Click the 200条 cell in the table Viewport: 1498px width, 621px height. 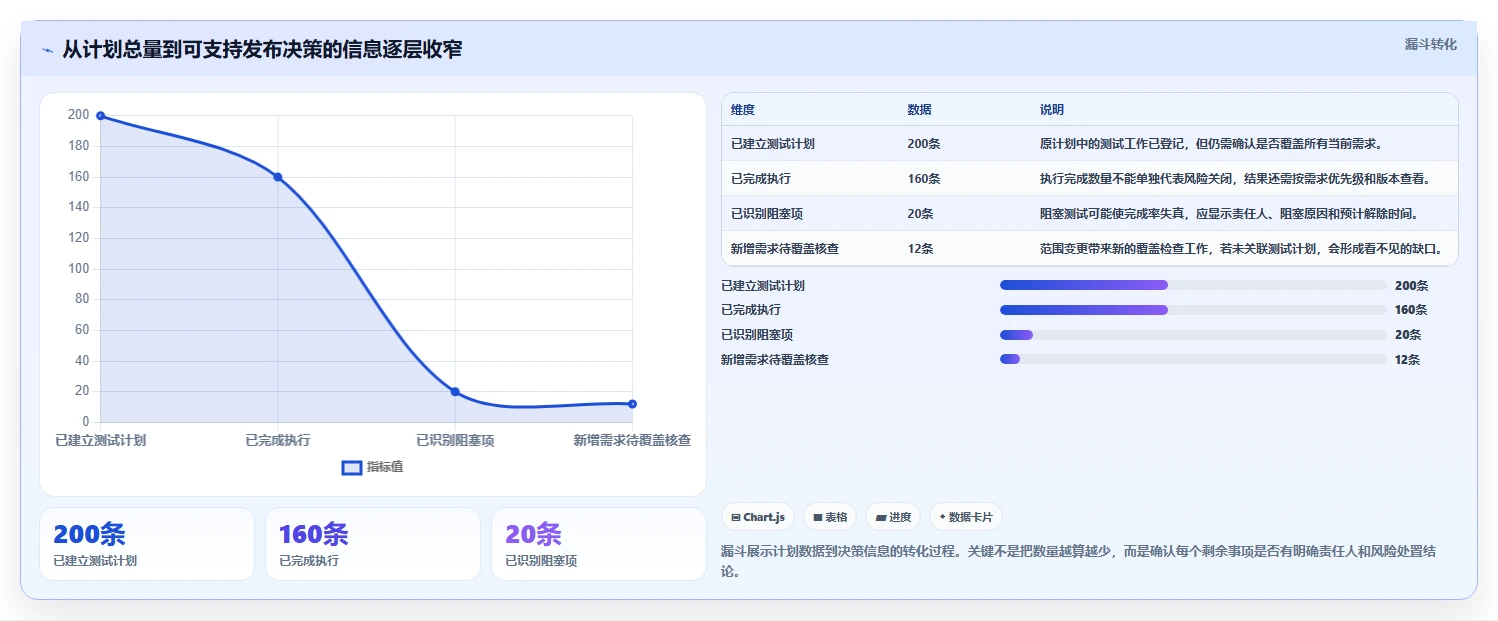pos(924,144)
